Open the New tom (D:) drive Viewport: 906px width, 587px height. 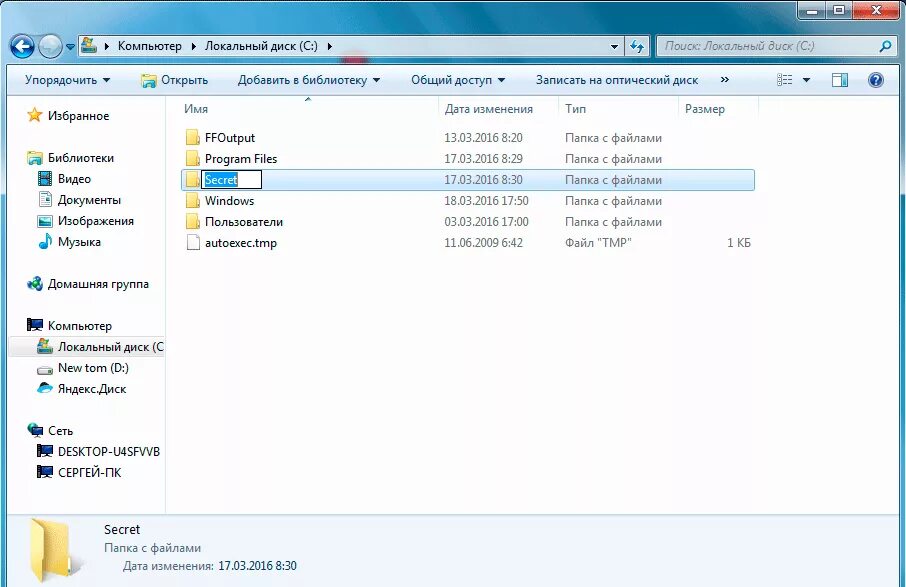(93, 367)
